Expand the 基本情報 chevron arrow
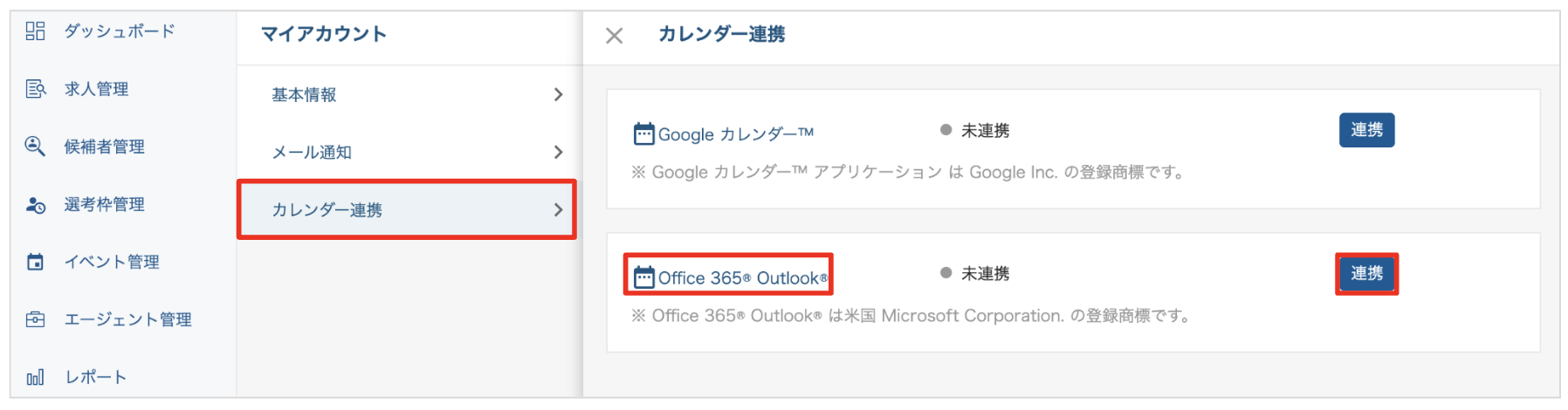The image size is (1568, 410). coord(559,94)
